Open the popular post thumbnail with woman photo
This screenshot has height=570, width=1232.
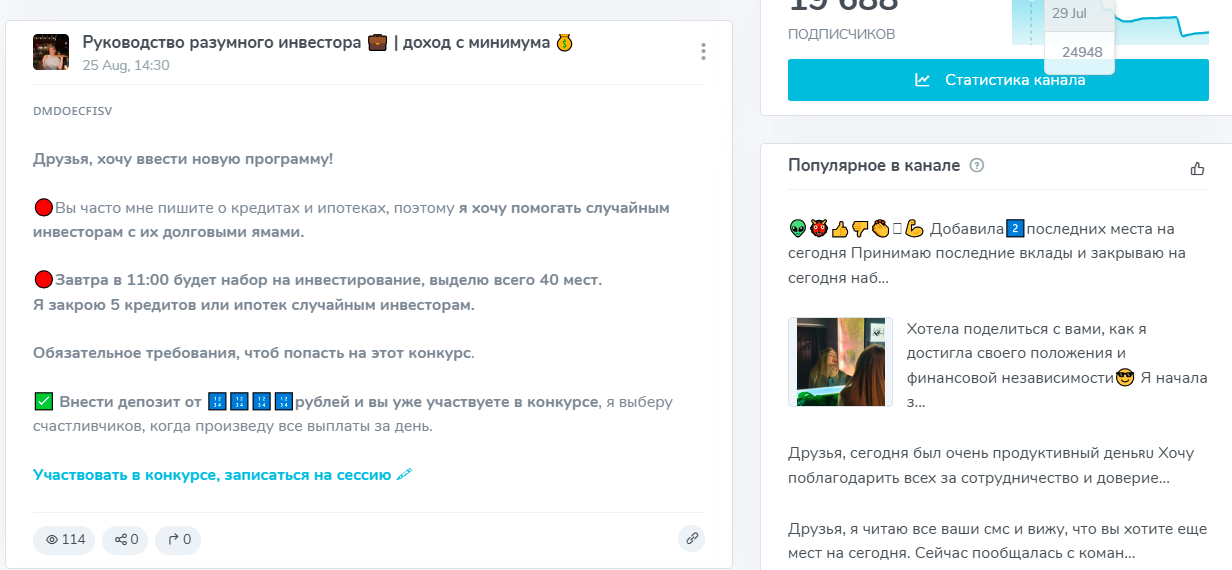click(x=838, y=361)
